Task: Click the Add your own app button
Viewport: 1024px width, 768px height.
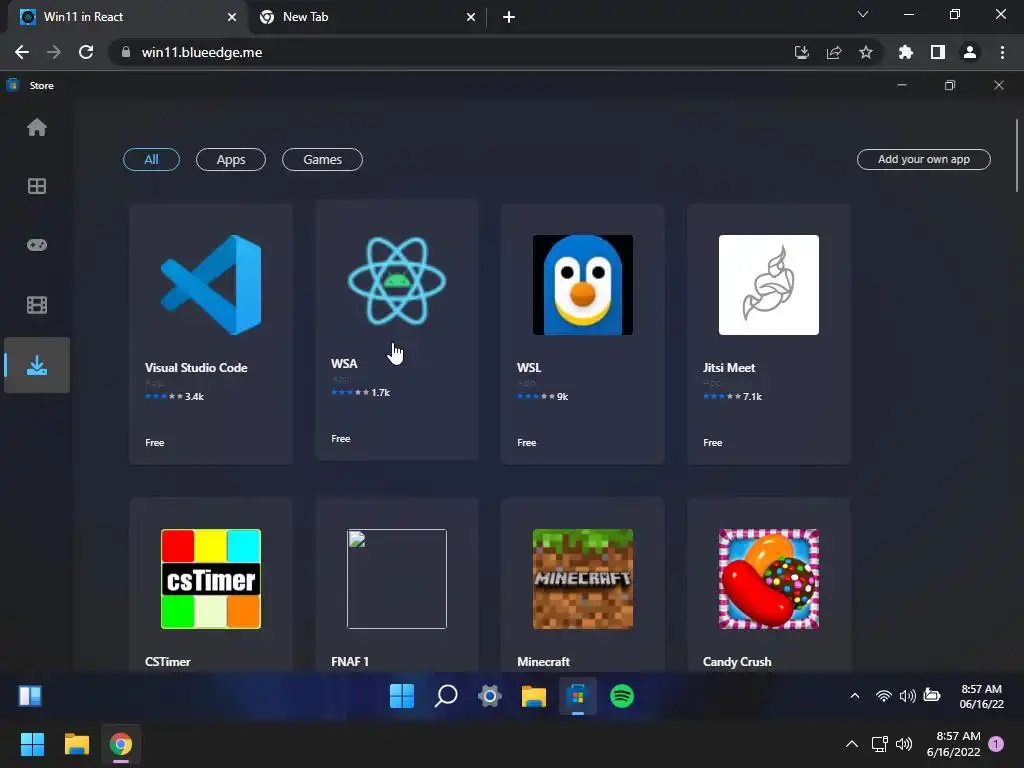Action: click(923, 159)
